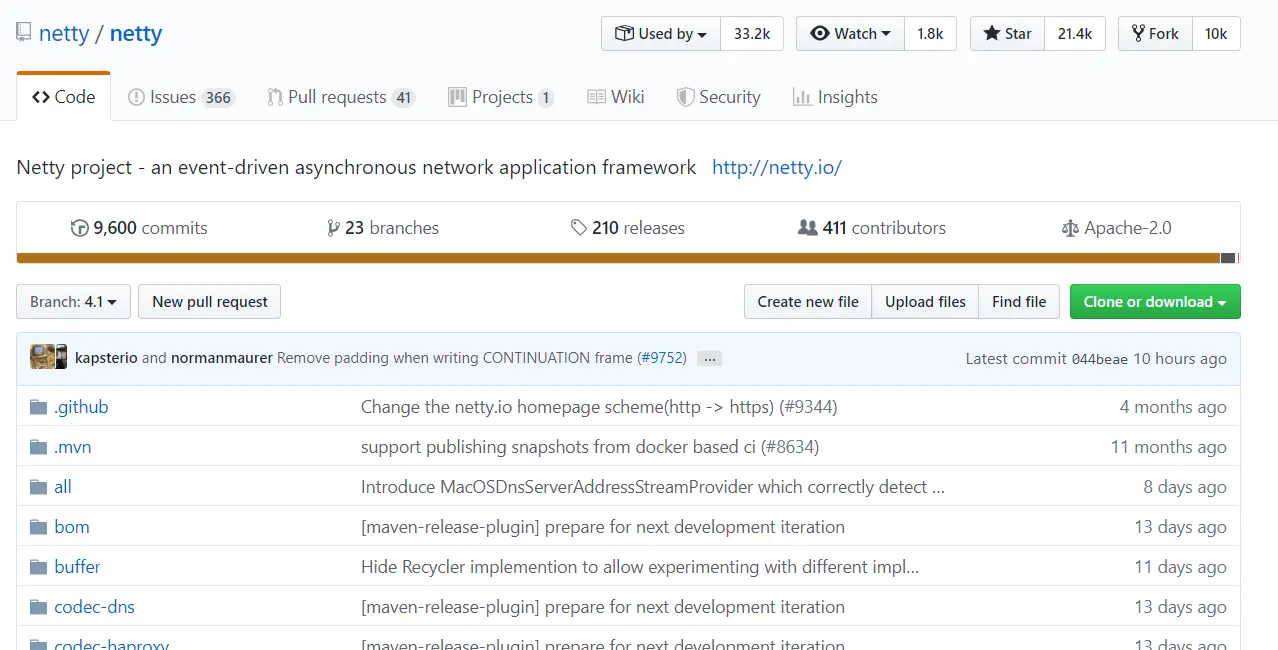Open the Clone or download menu
The width and height of the screenshot is (1278, 650).
coord(1155,301)
